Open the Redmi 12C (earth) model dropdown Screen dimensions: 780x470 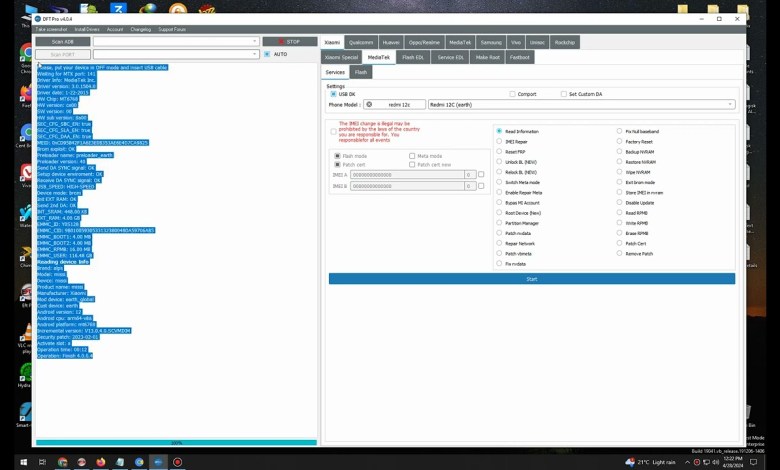tap(581, 104)
